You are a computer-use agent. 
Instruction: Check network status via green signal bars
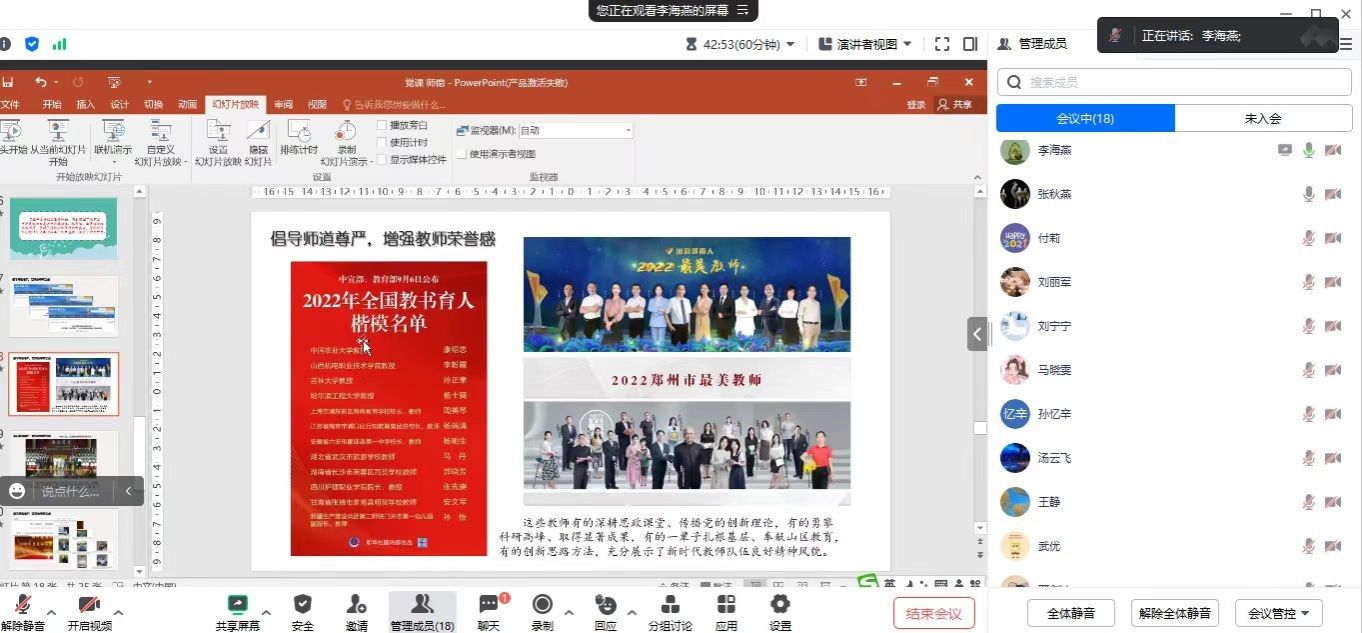(59, 44)
